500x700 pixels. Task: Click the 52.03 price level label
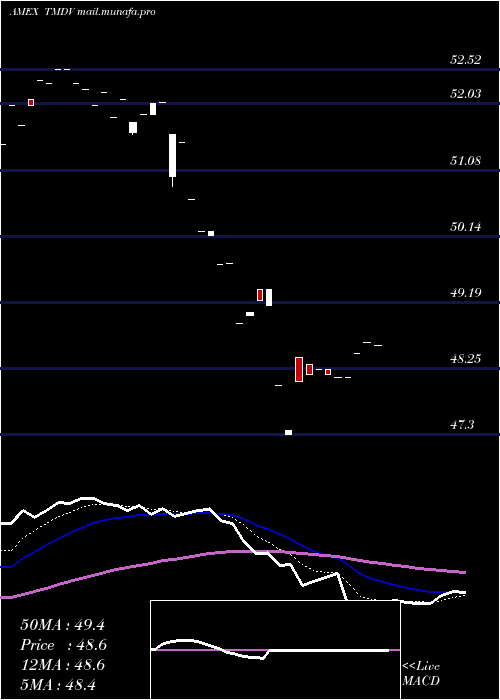point(466,94)
